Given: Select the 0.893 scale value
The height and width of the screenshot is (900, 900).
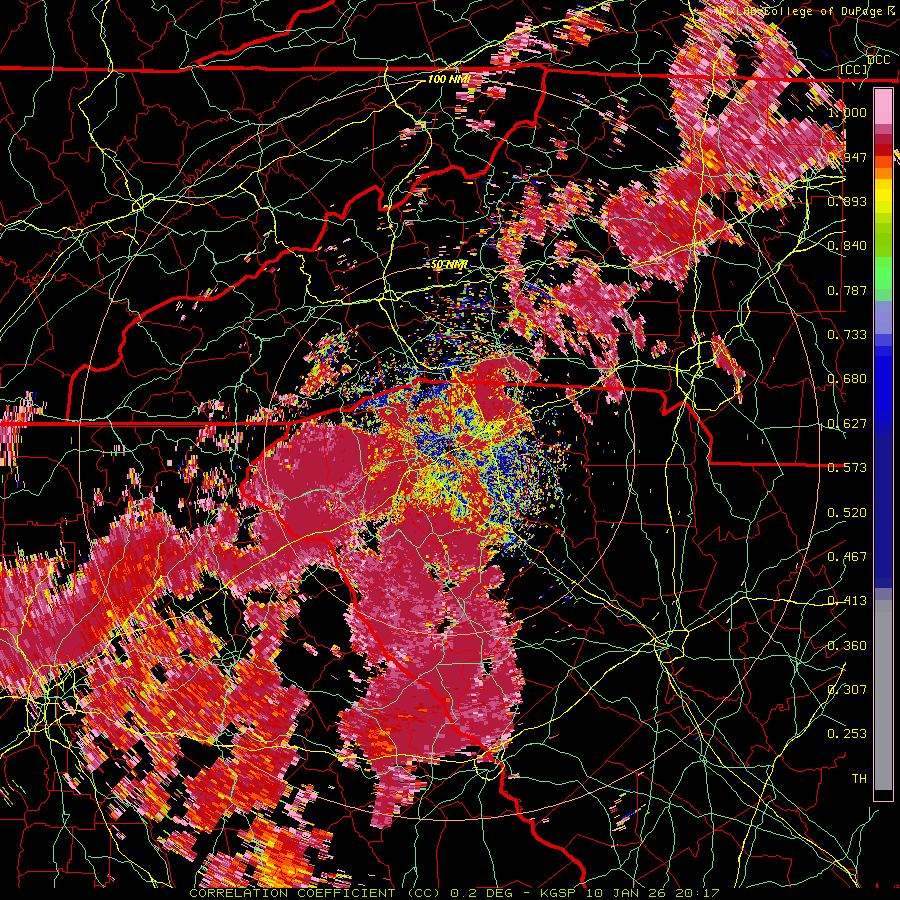Looking at the screenshot, I should pos(847,201).
